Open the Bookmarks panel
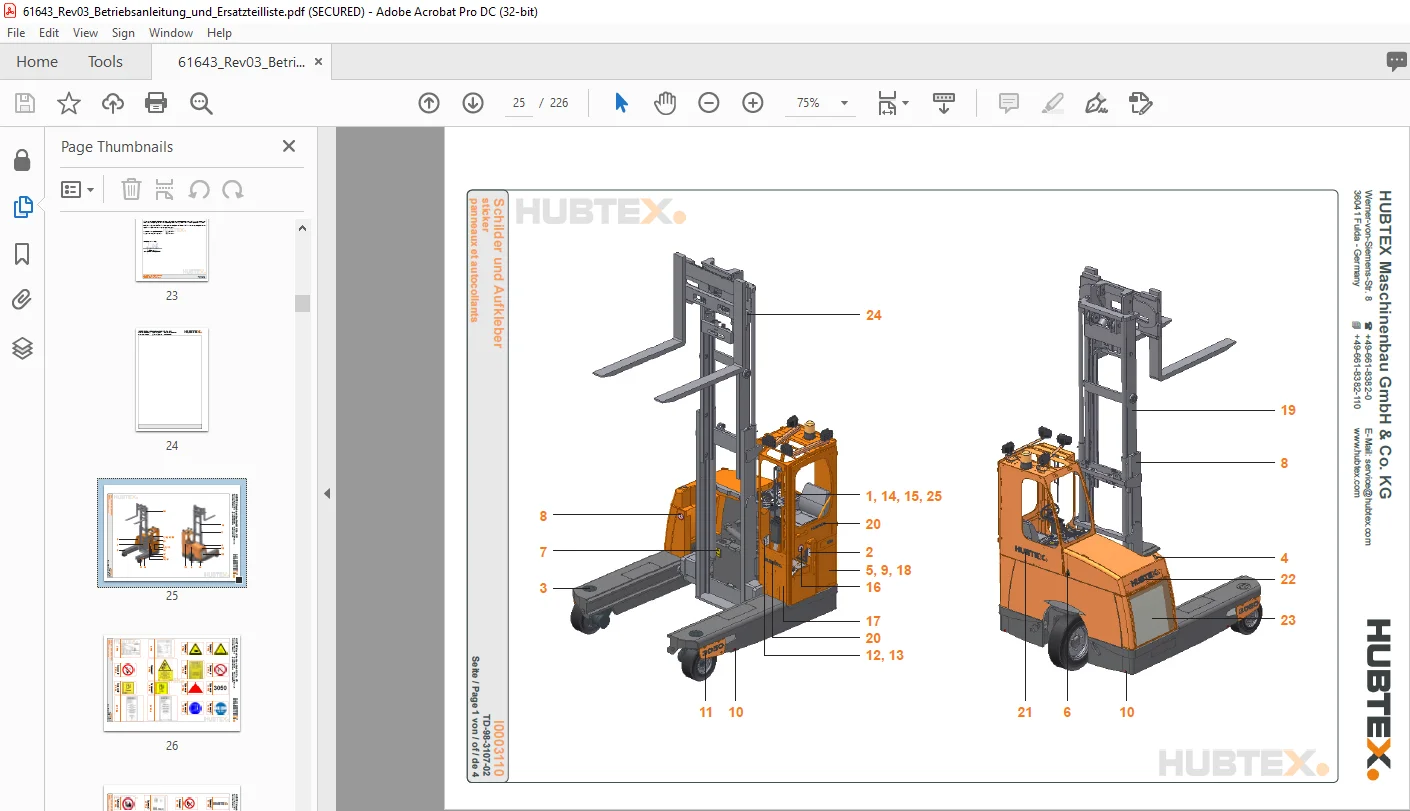 tap(22, 254)
